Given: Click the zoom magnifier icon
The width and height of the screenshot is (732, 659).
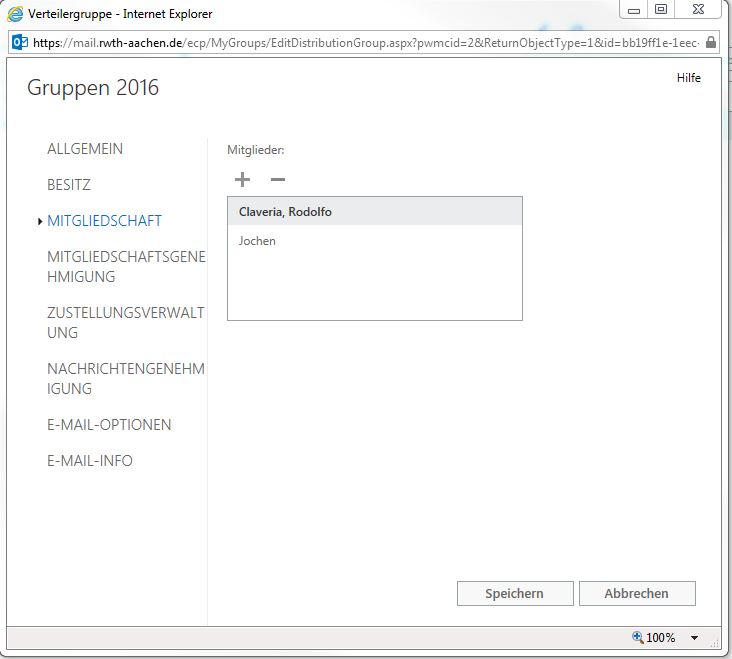Looking at the screenshot, I should coord(637,637).
